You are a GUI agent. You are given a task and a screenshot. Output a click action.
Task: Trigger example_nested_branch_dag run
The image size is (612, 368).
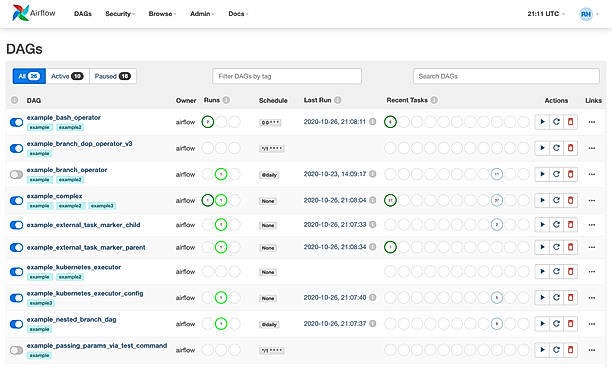tap(542, 324)
